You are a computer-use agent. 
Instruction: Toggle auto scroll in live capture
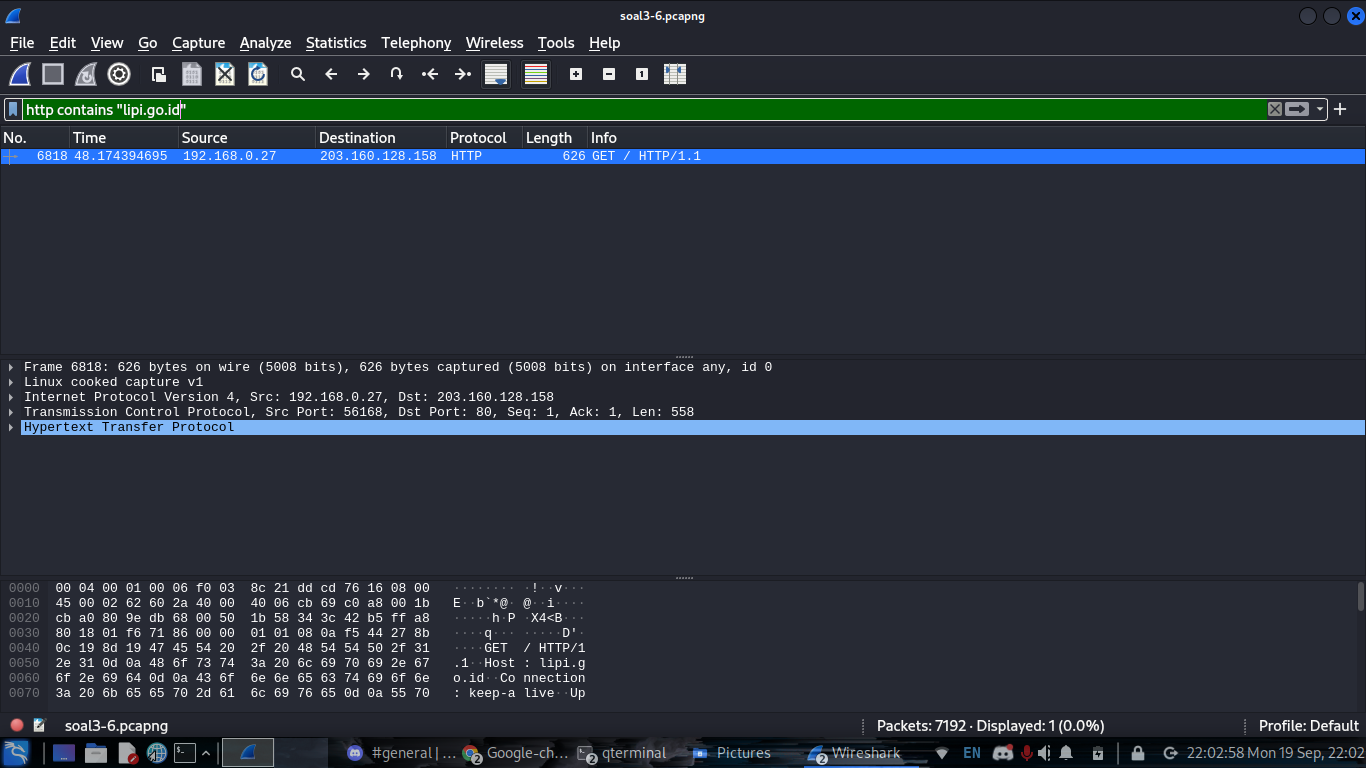click(x=495, y=74)
